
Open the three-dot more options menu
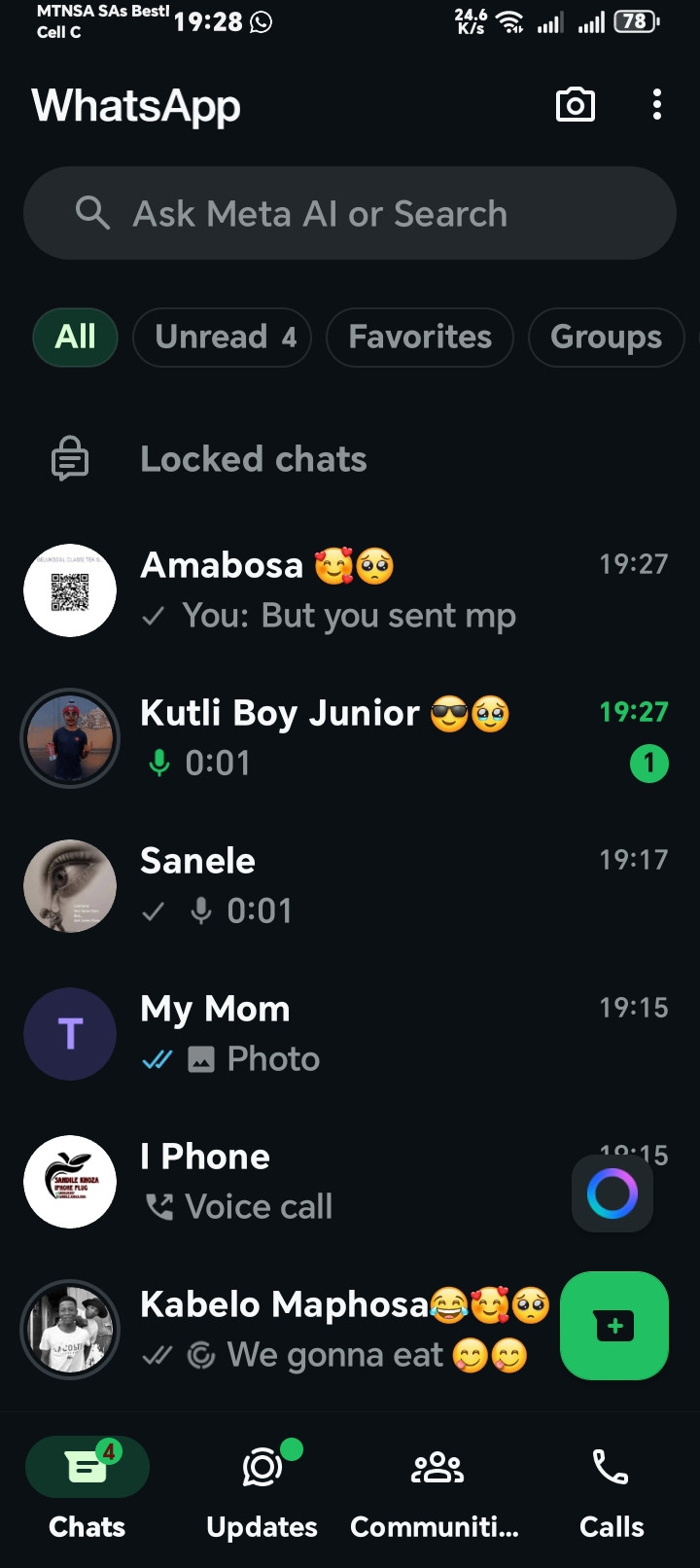pyautogui.click(x=657, y=105)
